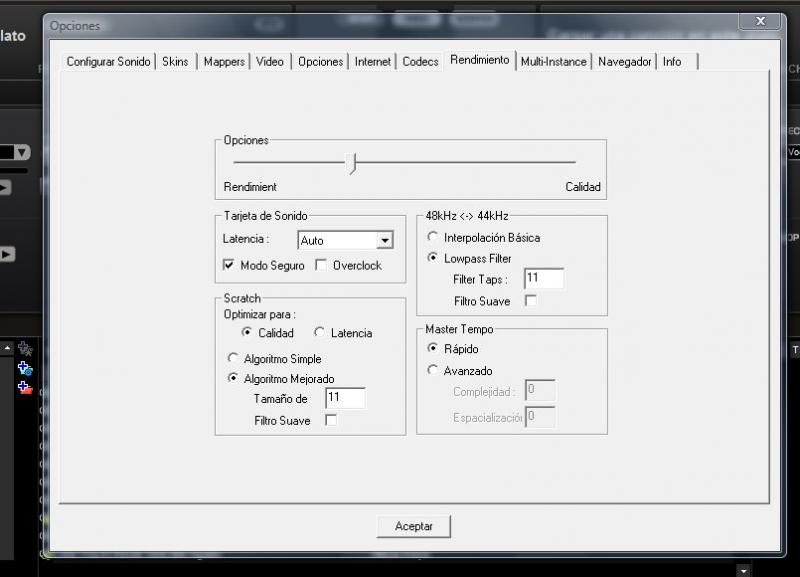Viewport: 800px width, 577px height.
Task: Open the Latencia combo box showing Auto
Action: [x=345, y=240]
